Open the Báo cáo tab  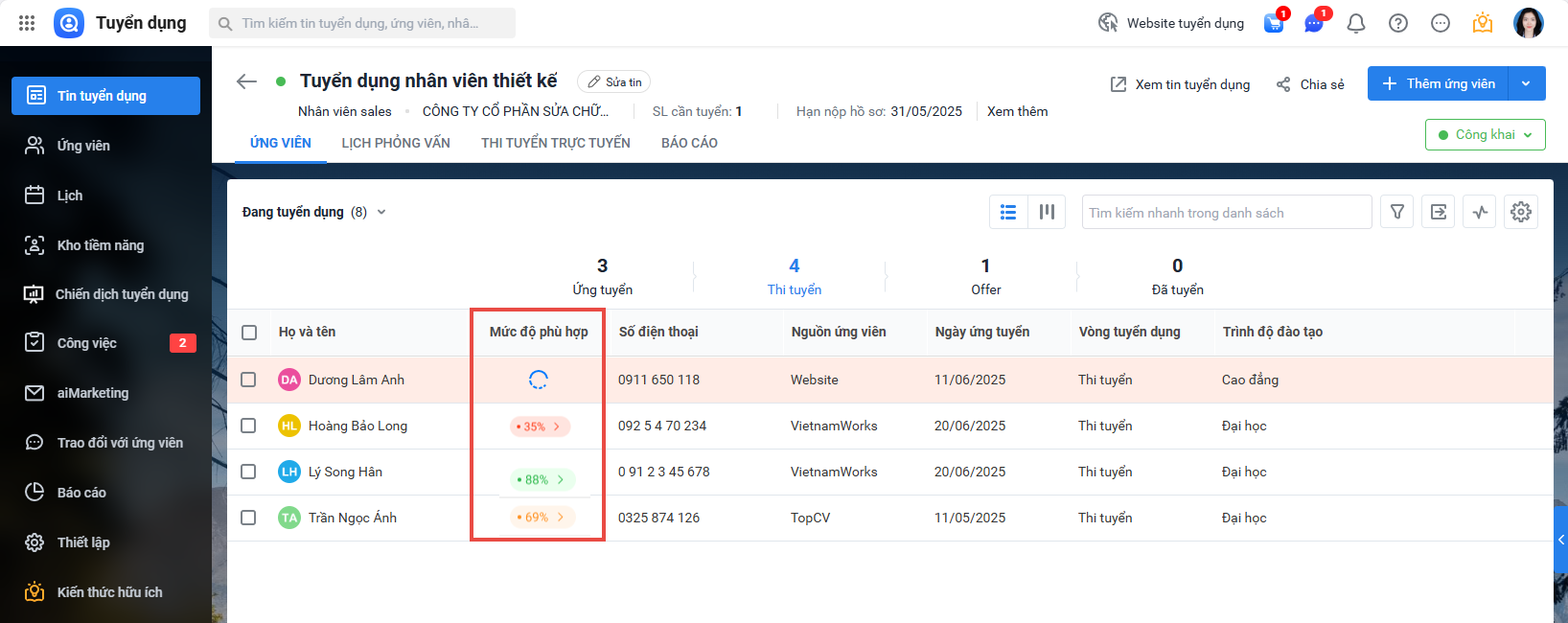coord(689,143)
